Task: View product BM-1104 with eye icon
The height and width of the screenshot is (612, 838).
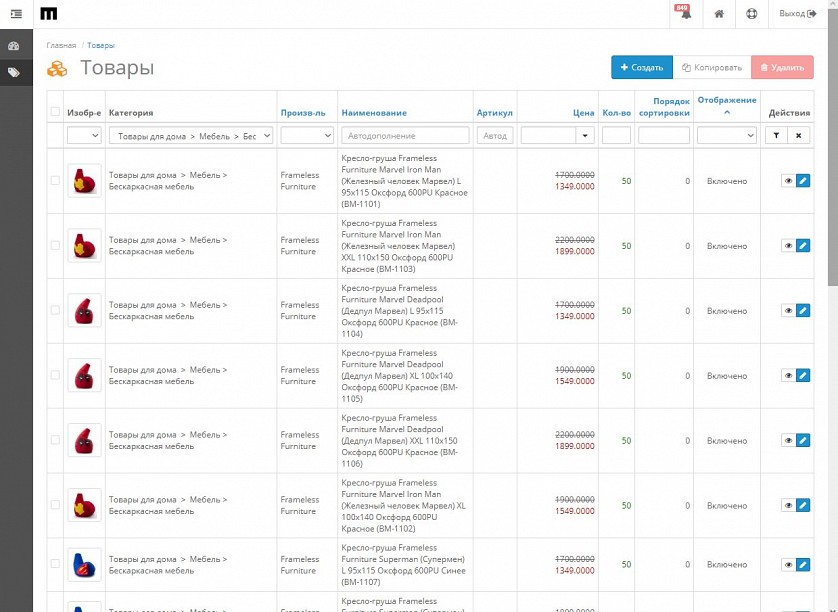Action: (x=788, y=311)
